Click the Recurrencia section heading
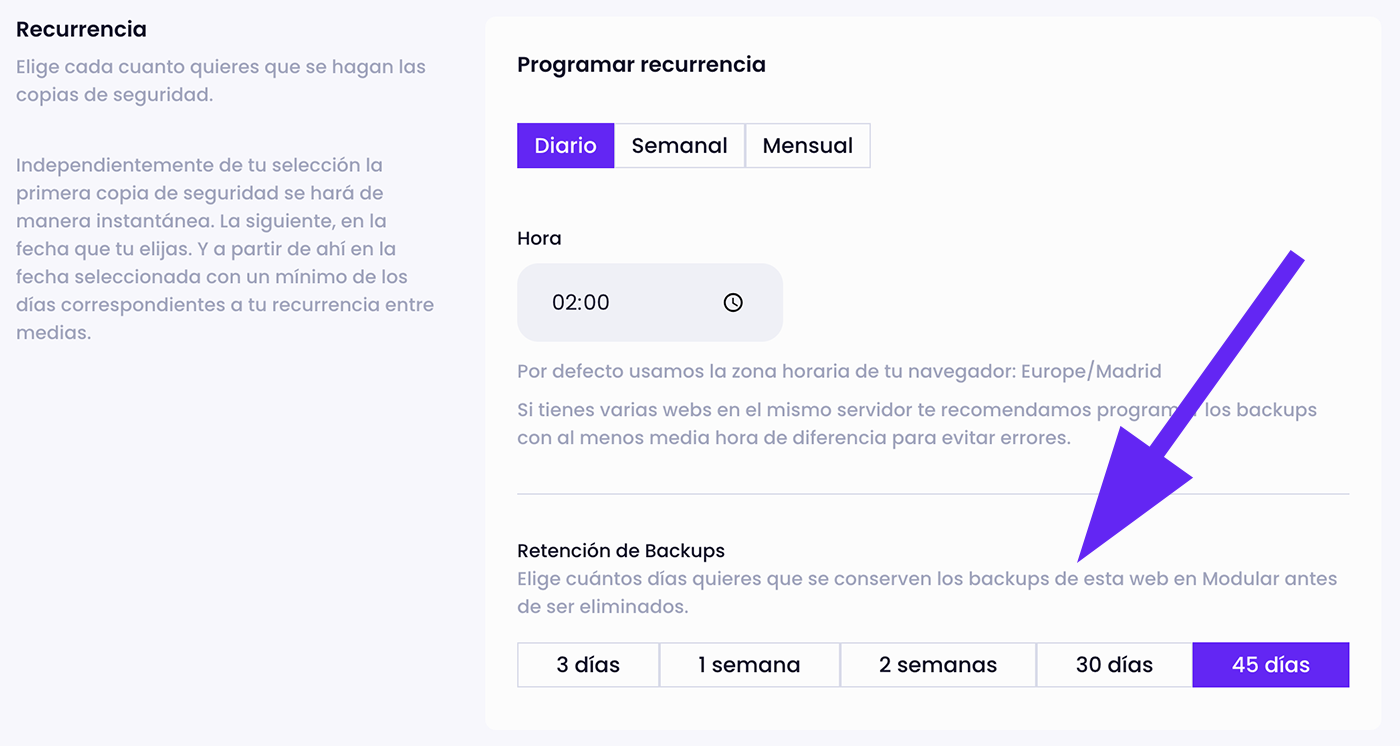 (x=81, y=29)
